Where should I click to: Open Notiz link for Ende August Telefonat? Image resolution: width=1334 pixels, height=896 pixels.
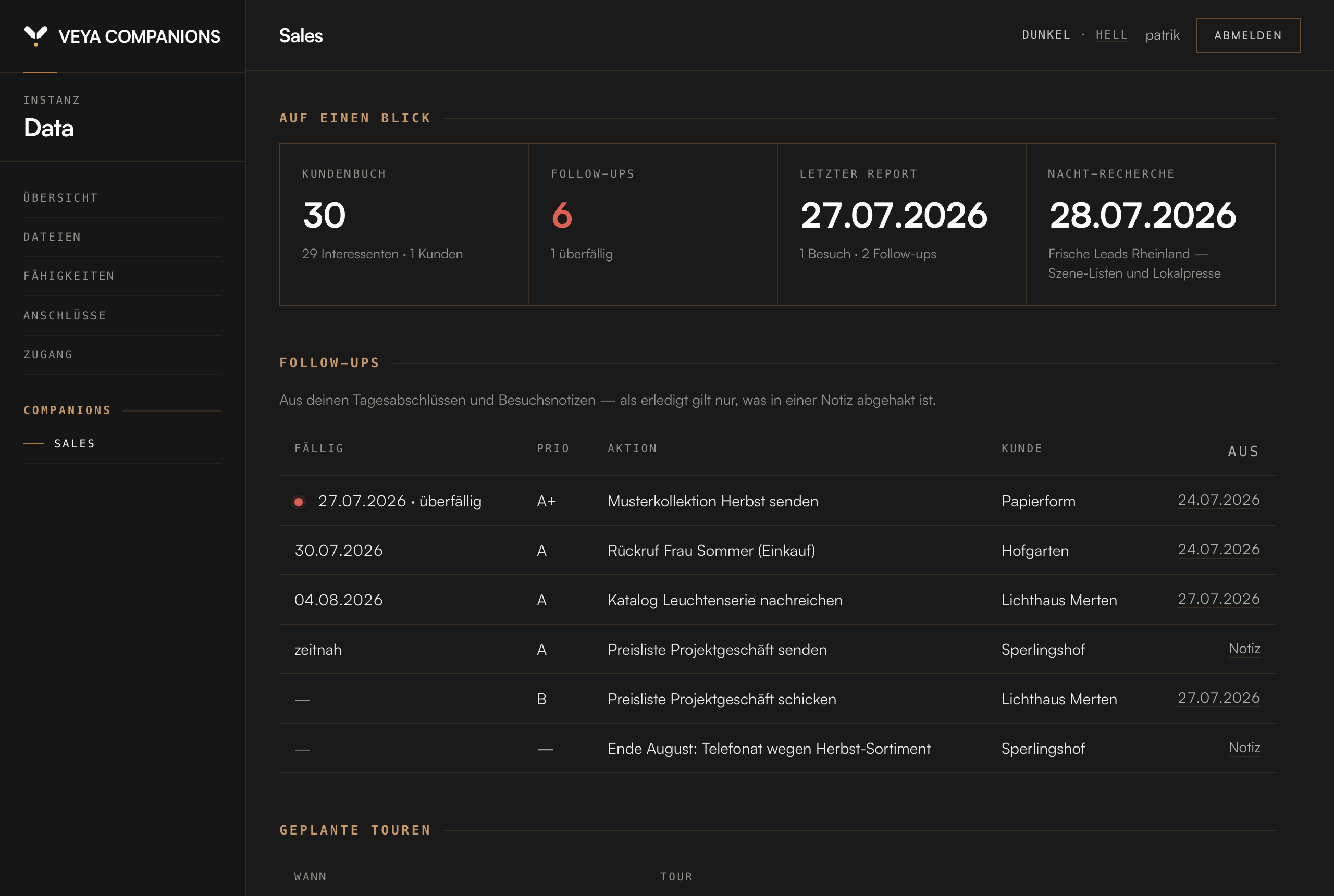pos(1244,748)
